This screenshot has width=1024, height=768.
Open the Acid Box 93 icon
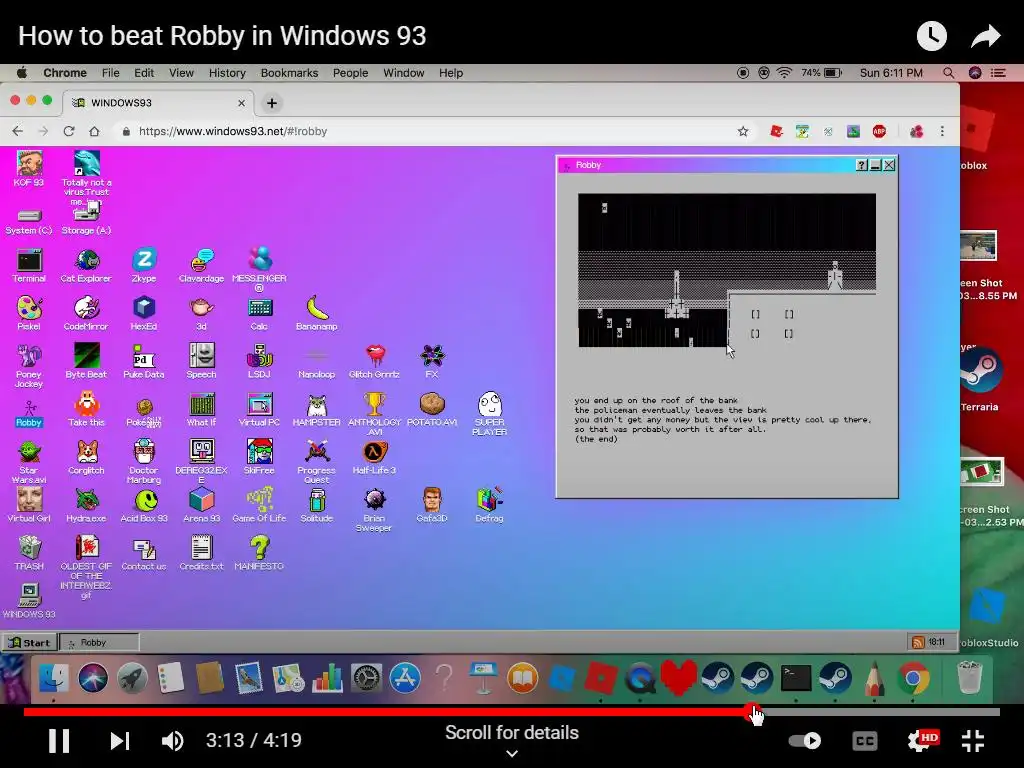[x=144, y=505]
